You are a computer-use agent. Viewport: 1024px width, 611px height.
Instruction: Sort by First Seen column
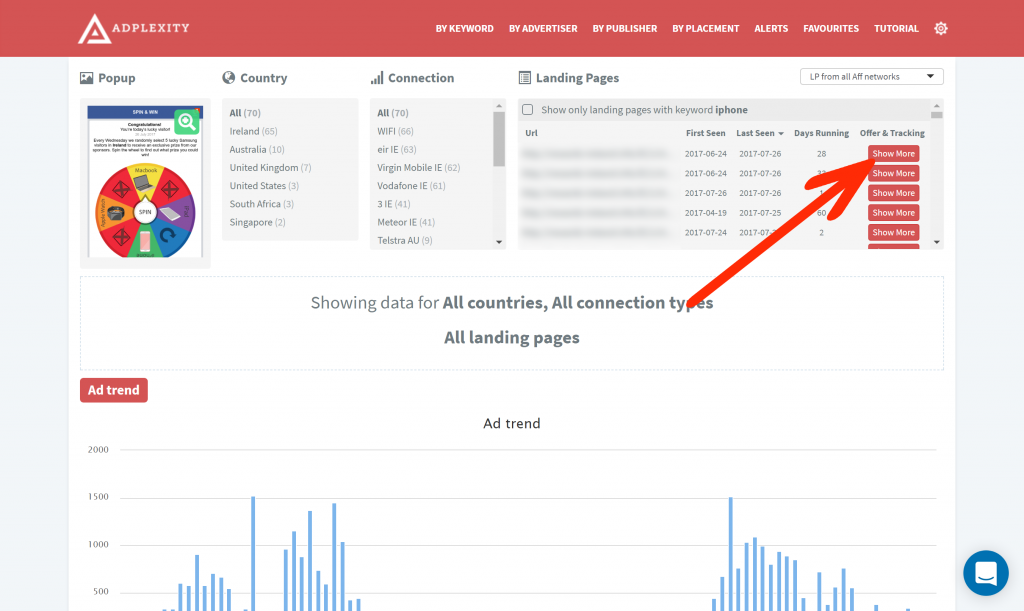point(705,133)
